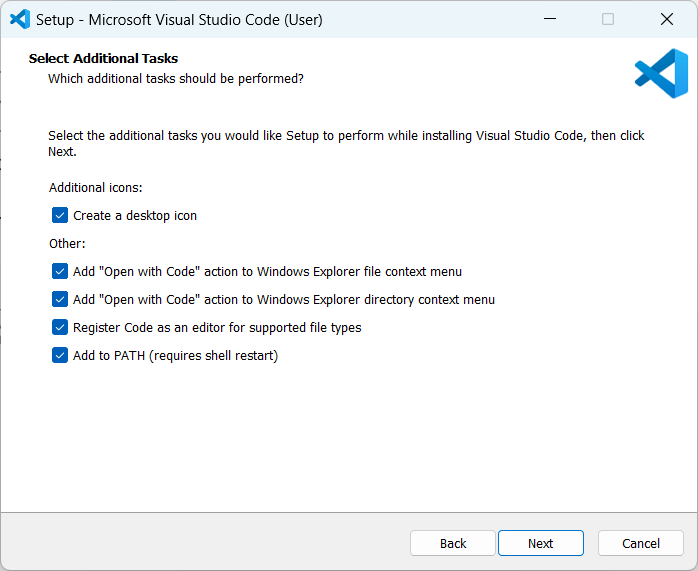Screen dimensions: 698x571
Task: Cancel the Visual Studio Code setup
Action: click(x=641, y=543)
